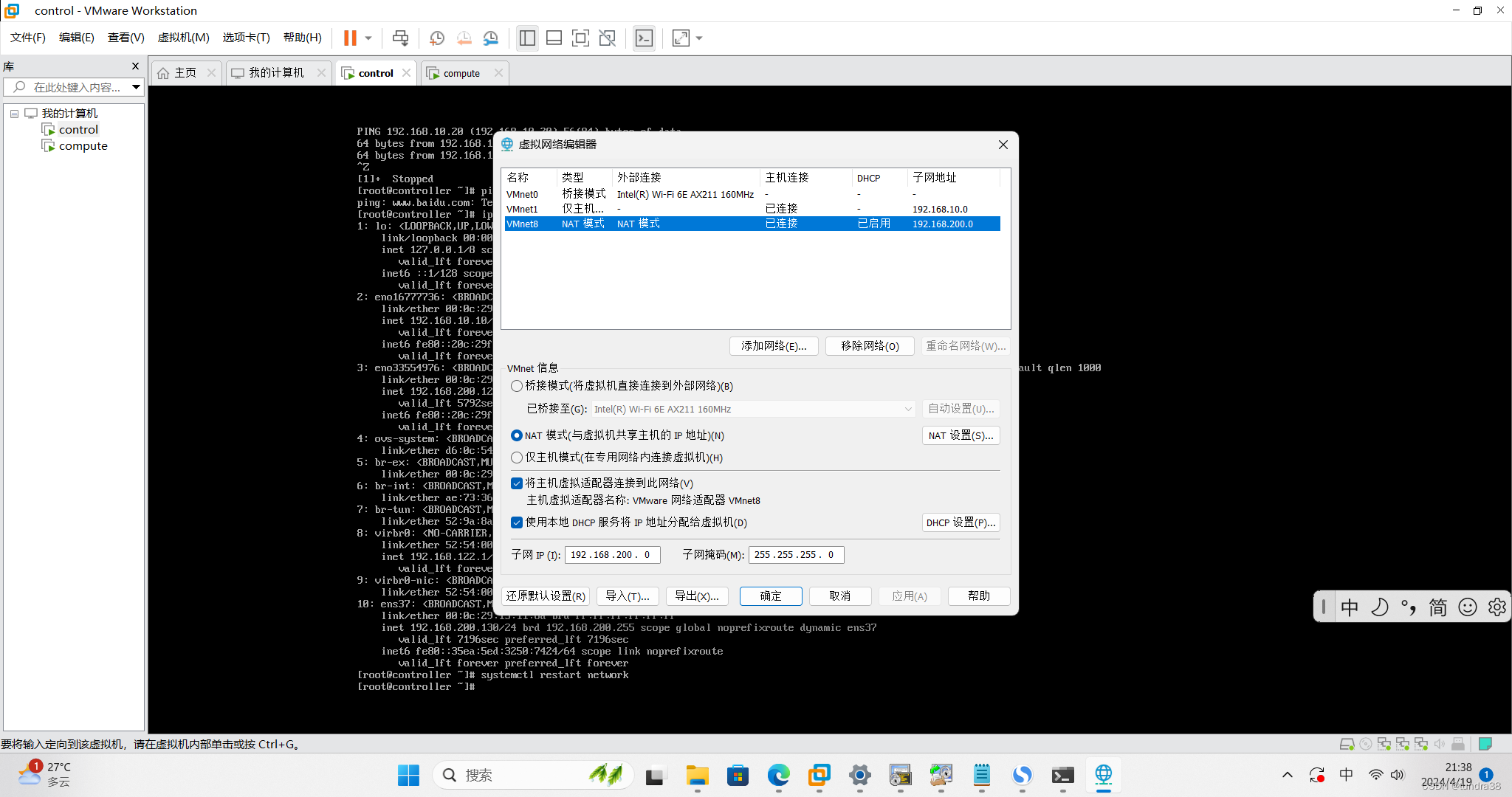The width and height of the screenshot is (1512, 797).
Task: Collapse the 我的计算机 tree node
Action: pyautogui.click(x=14, y=114)
